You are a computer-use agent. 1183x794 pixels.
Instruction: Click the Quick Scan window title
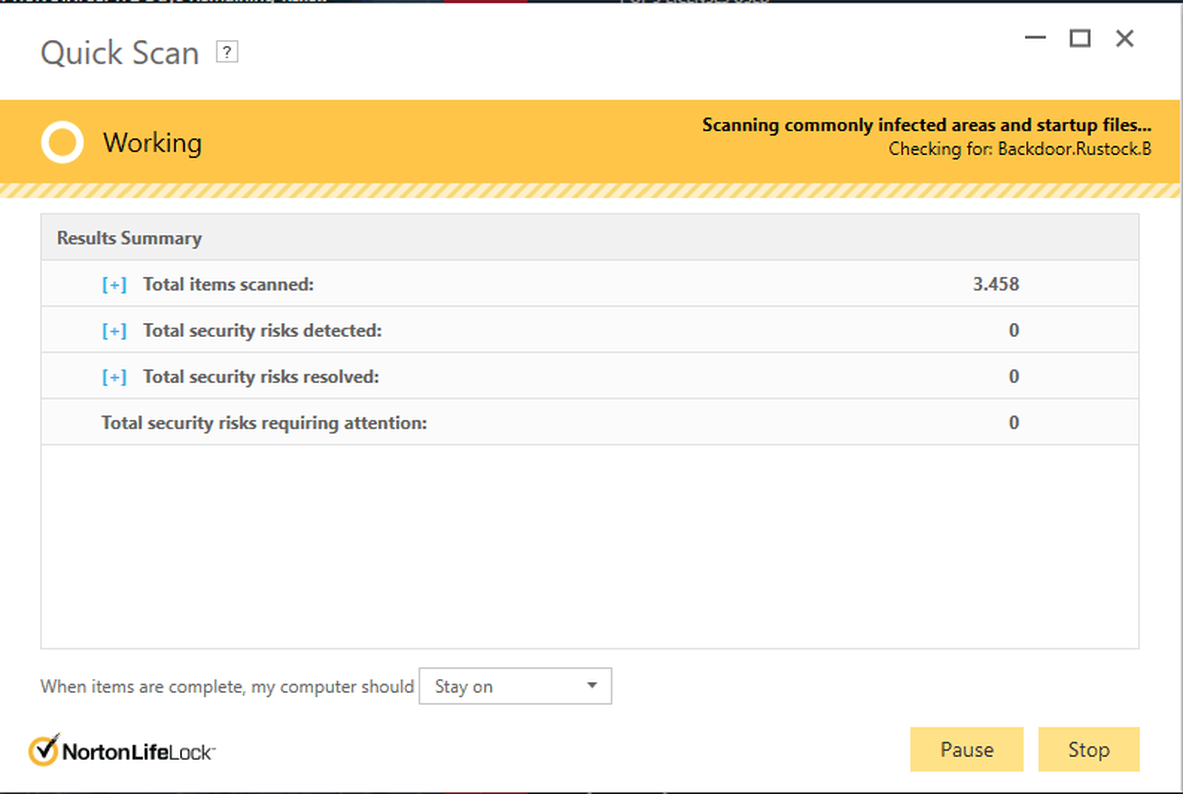(x=120, y=53)
